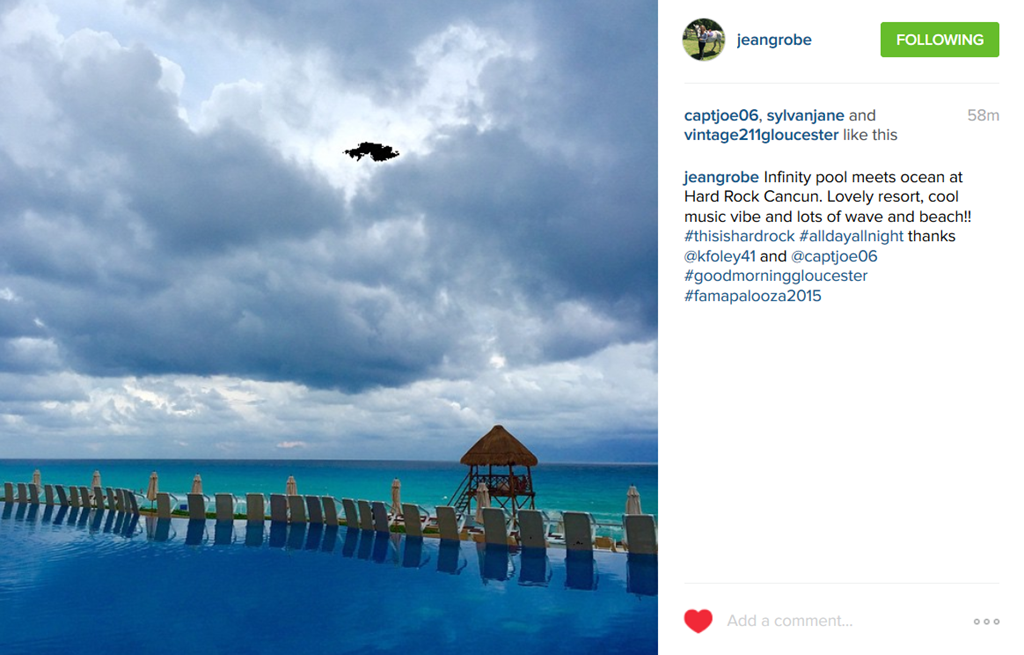Open jeangrobe username in header
1024x655 pixels.
pyautogui.click(x=774, y=40)
